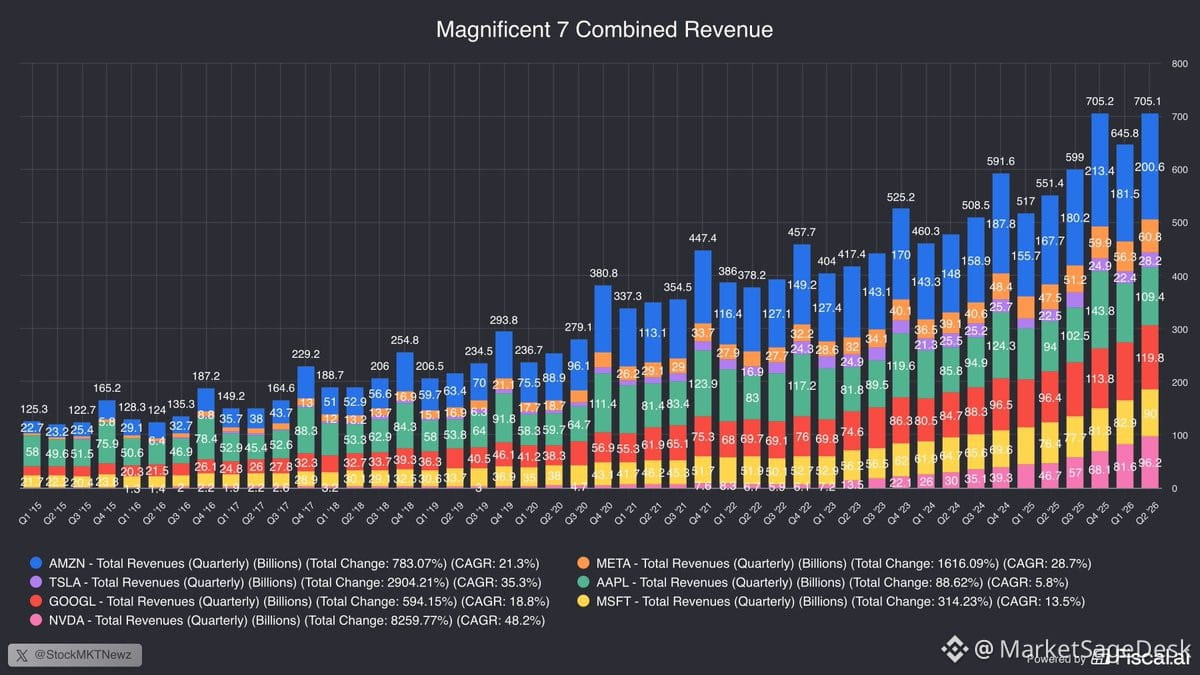The height and width of the screenshot is (675, 1200).
Task: Click the 254.8 bar total label
Action: [405, 340]
